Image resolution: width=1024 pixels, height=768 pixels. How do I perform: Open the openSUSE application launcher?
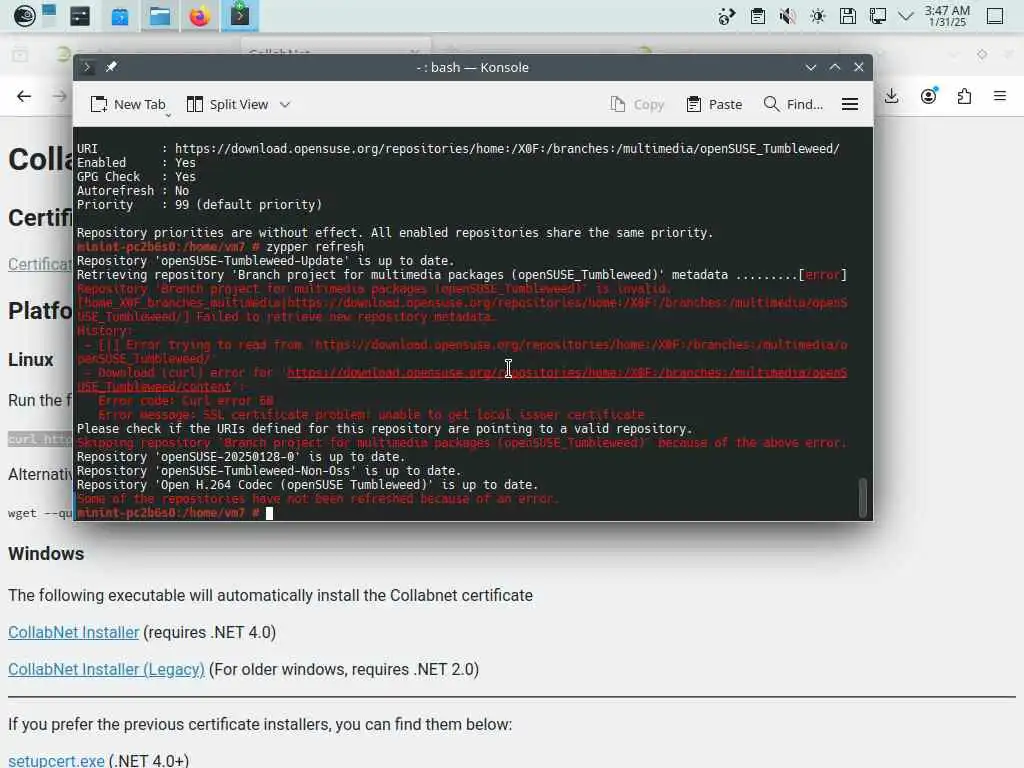pyautogui.click(x=24, y=16)
